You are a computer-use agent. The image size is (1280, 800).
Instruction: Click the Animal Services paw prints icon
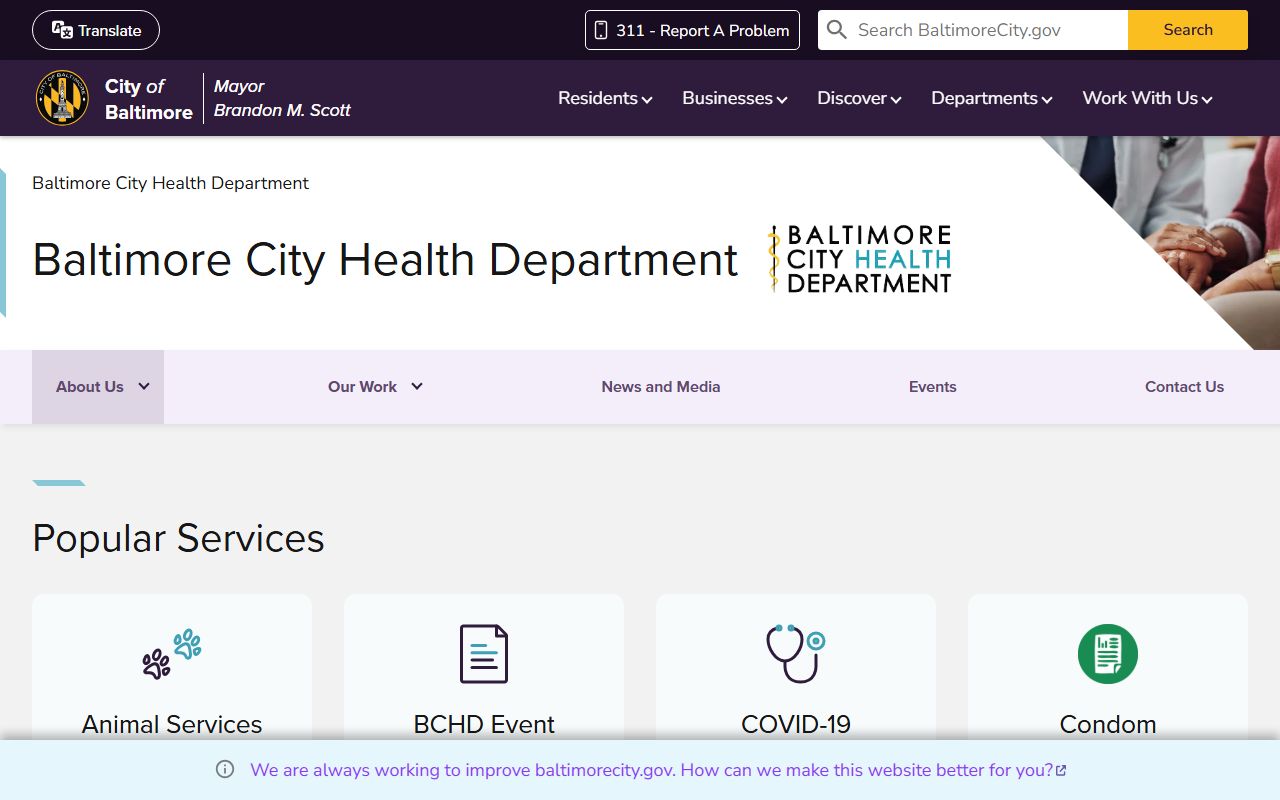(x=172, y=654)
